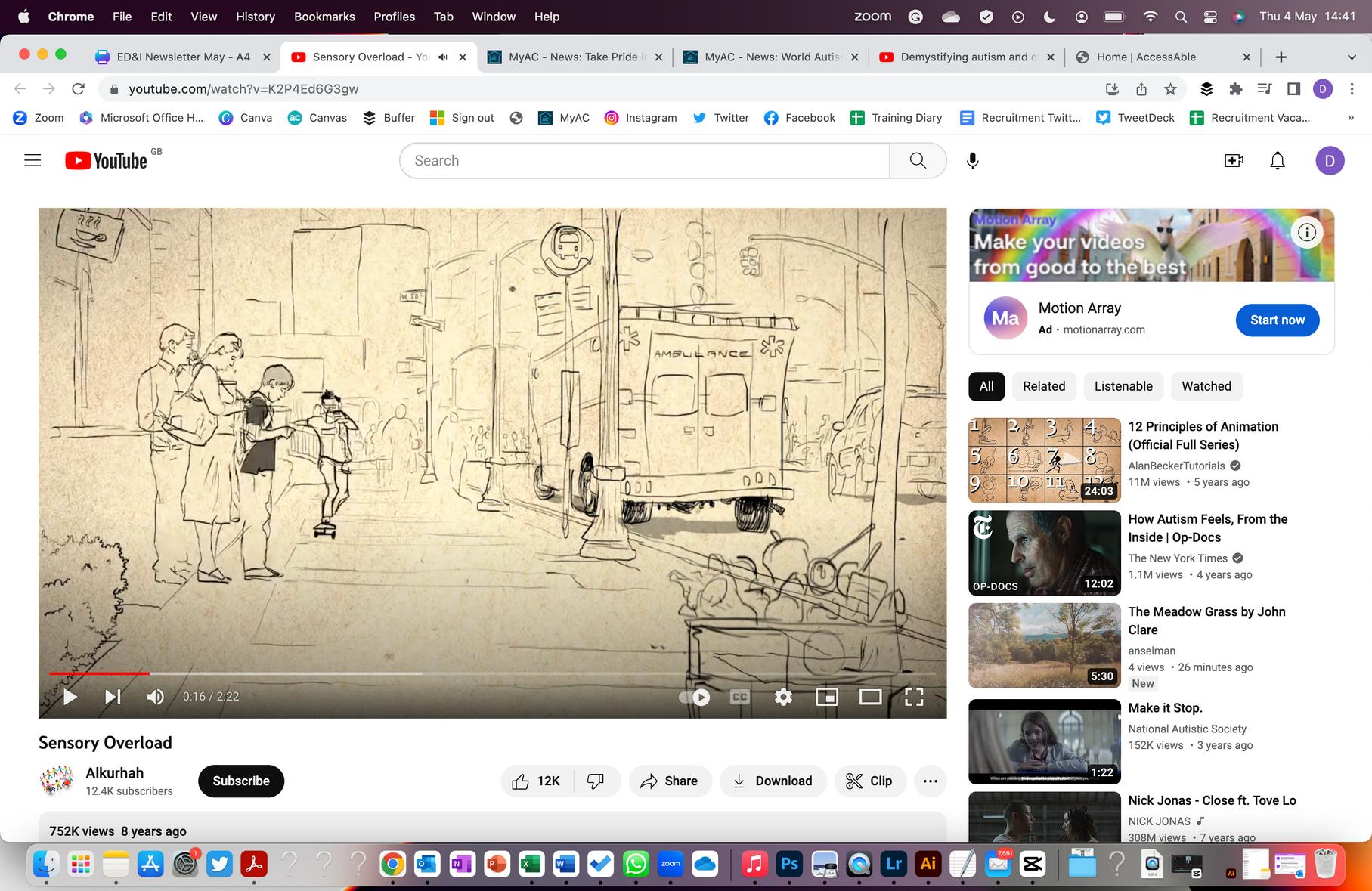Open WhatsApp in the Dock
Viewport: 1372px width, 891px height.
point(636,863)
